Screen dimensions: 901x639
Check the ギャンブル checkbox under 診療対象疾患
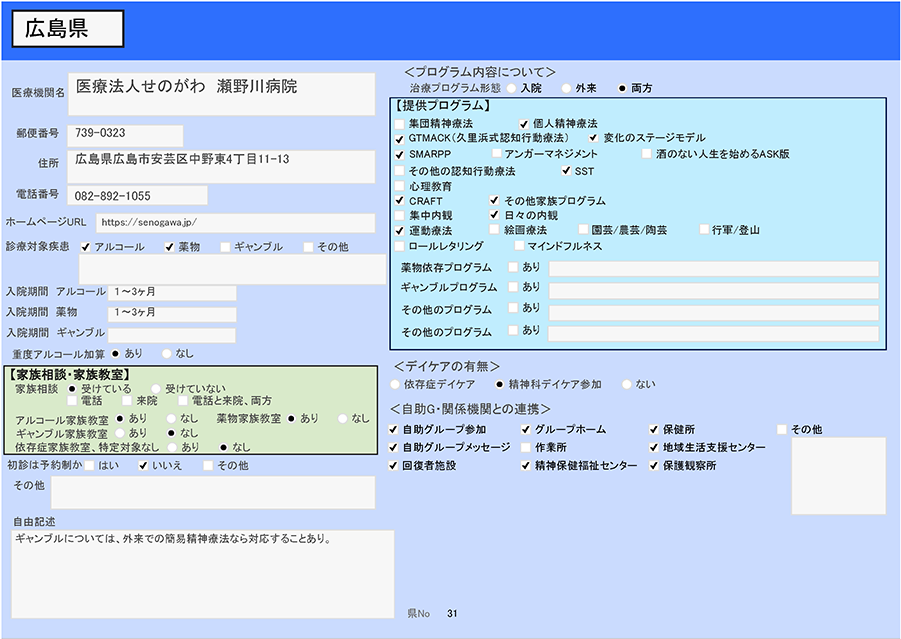[225, 247]
